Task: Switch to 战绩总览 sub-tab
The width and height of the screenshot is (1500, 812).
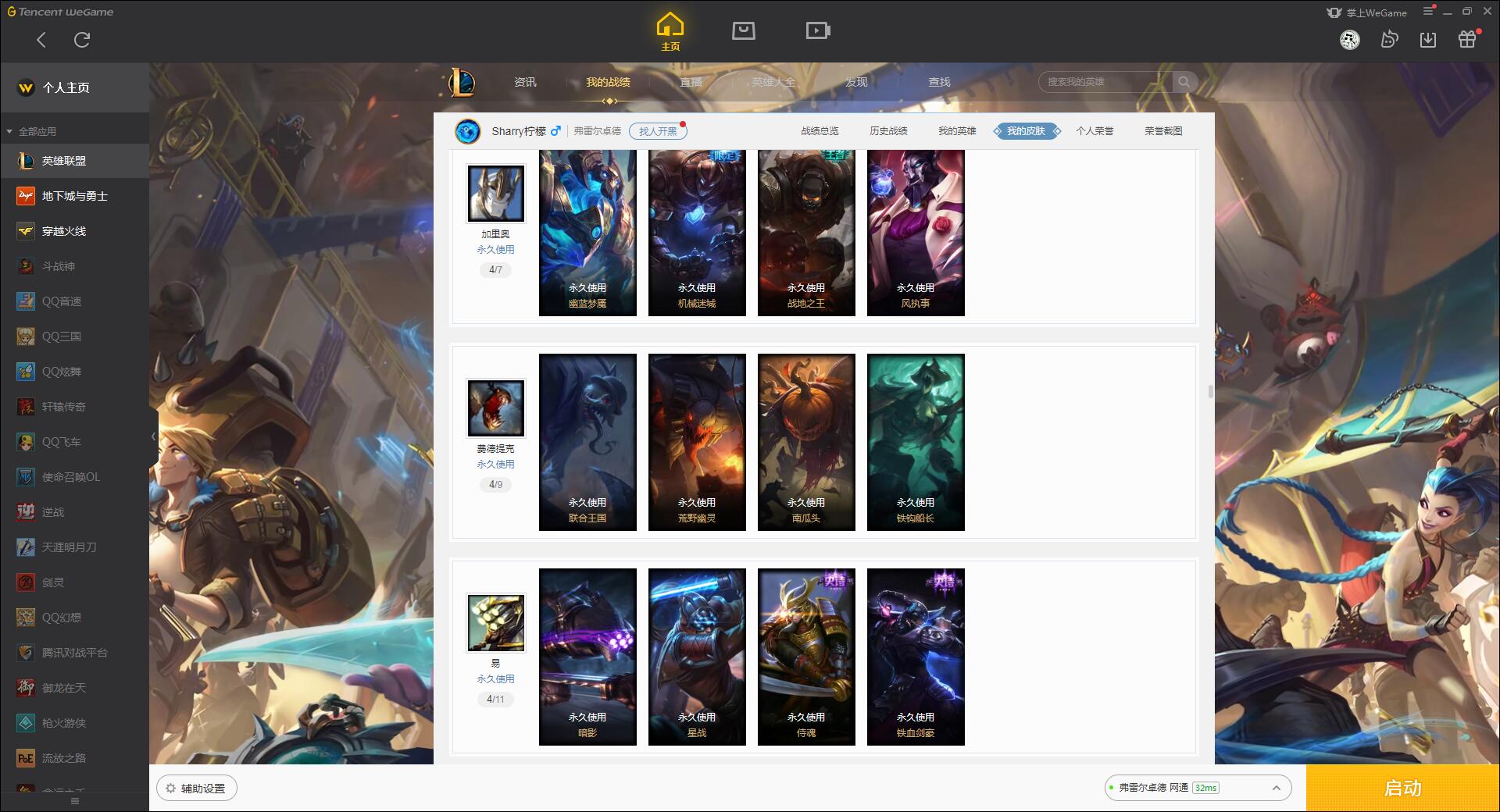Action: tap(820, 131)
